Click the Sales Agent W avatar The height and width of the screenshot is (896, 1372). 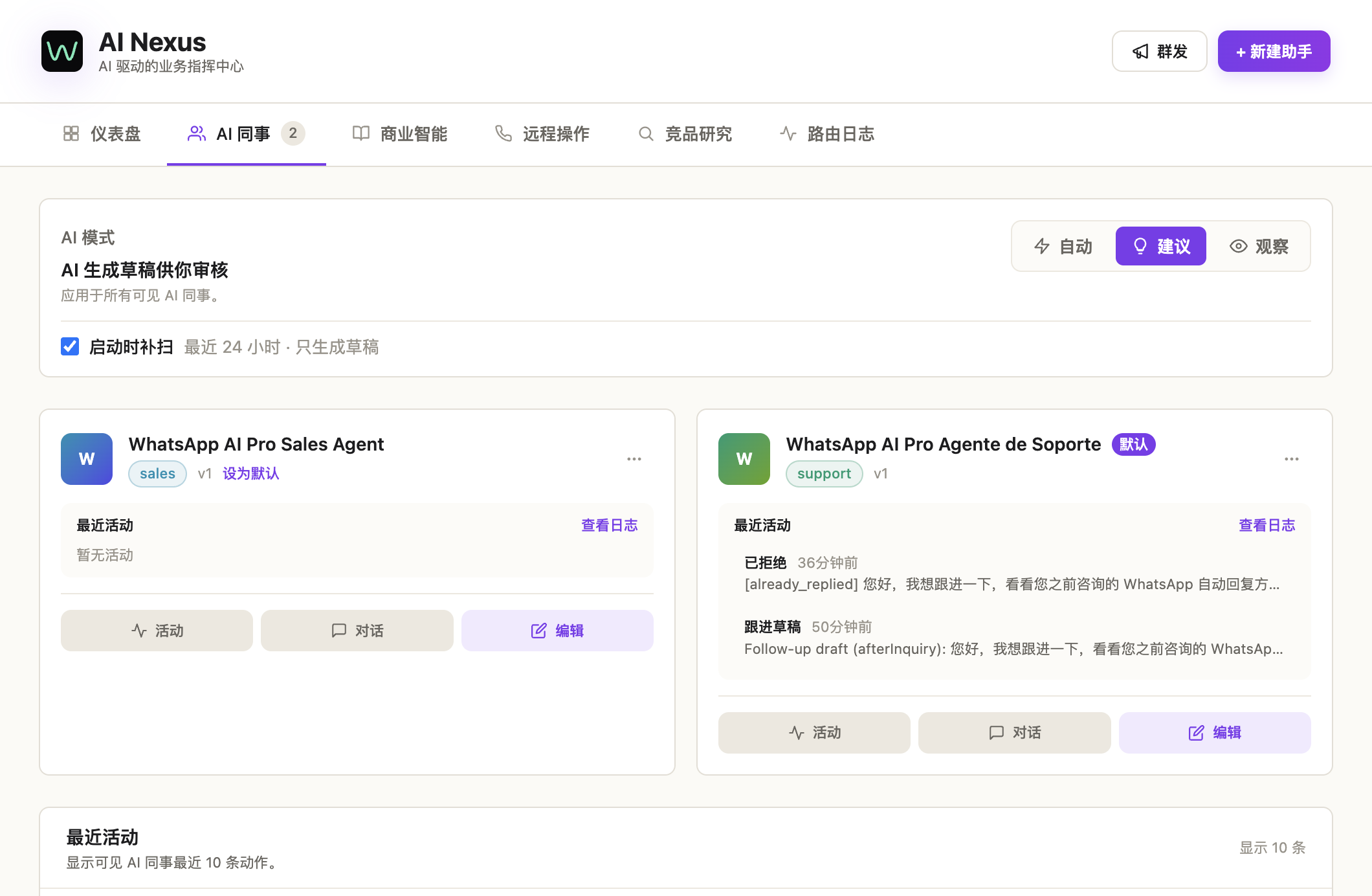87,459
